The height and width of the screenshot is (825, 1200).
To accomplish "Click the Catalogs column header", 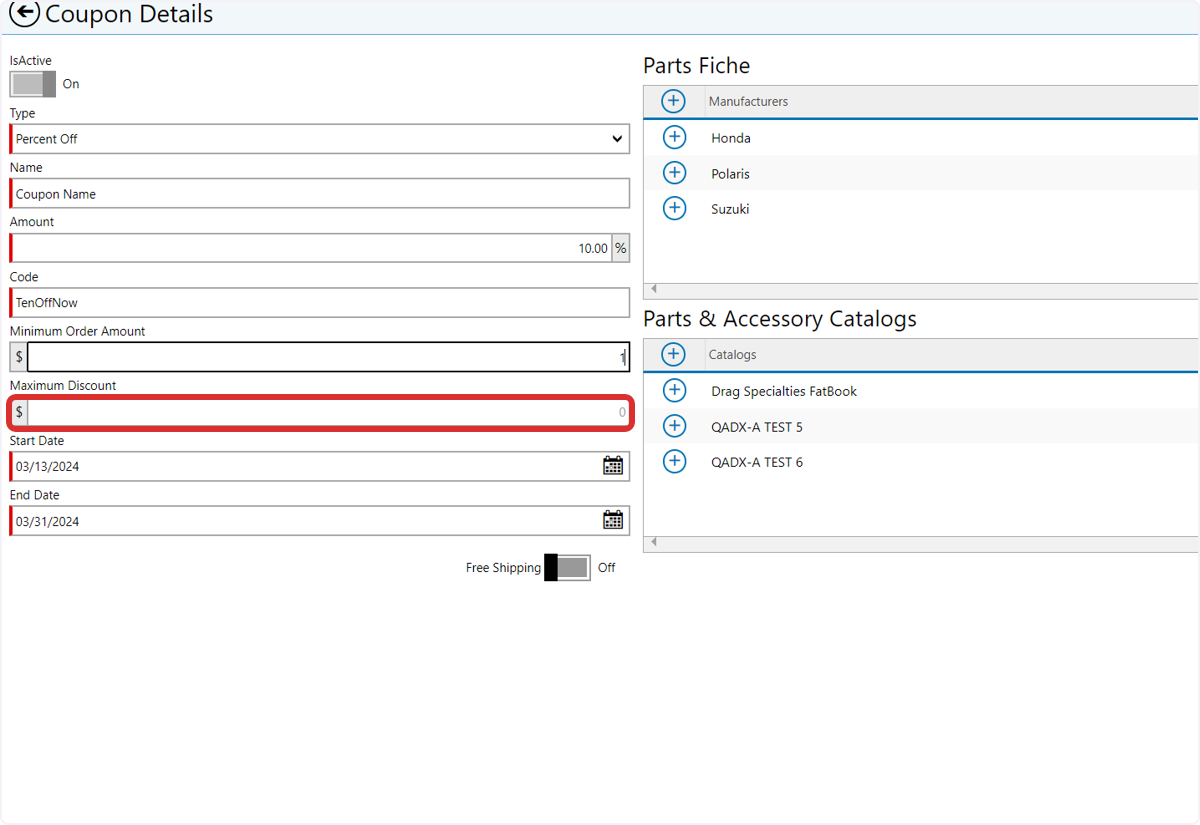I will point(732,354).
